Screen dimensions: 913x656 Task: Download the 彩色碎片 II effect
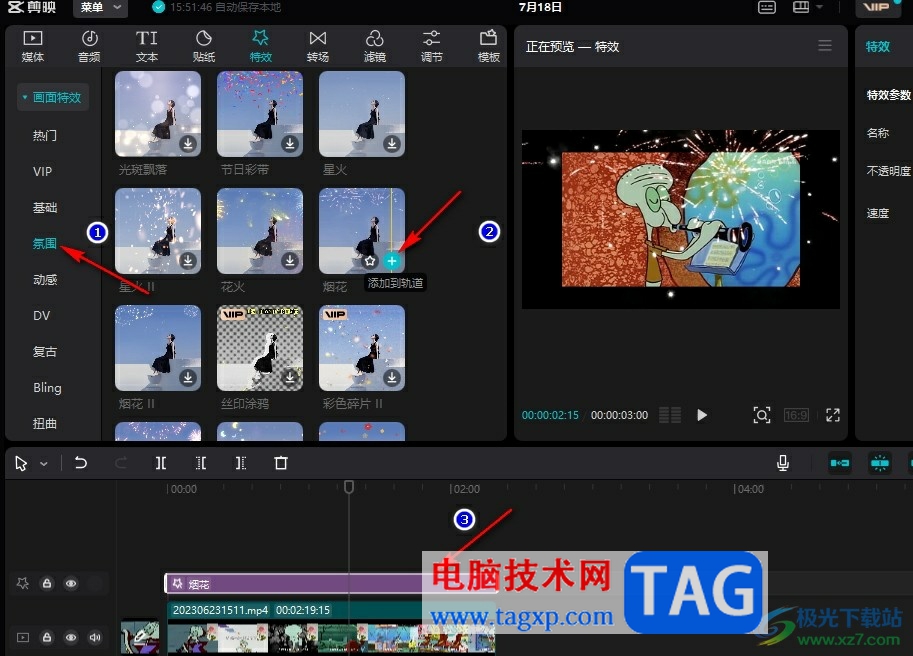click(392, 377)
